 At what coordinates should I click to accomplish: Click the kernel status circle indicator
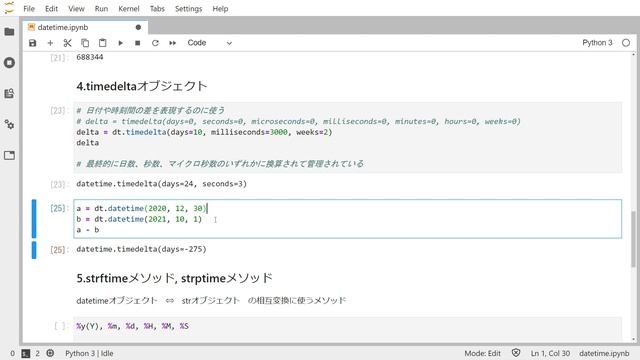[626, 43]
